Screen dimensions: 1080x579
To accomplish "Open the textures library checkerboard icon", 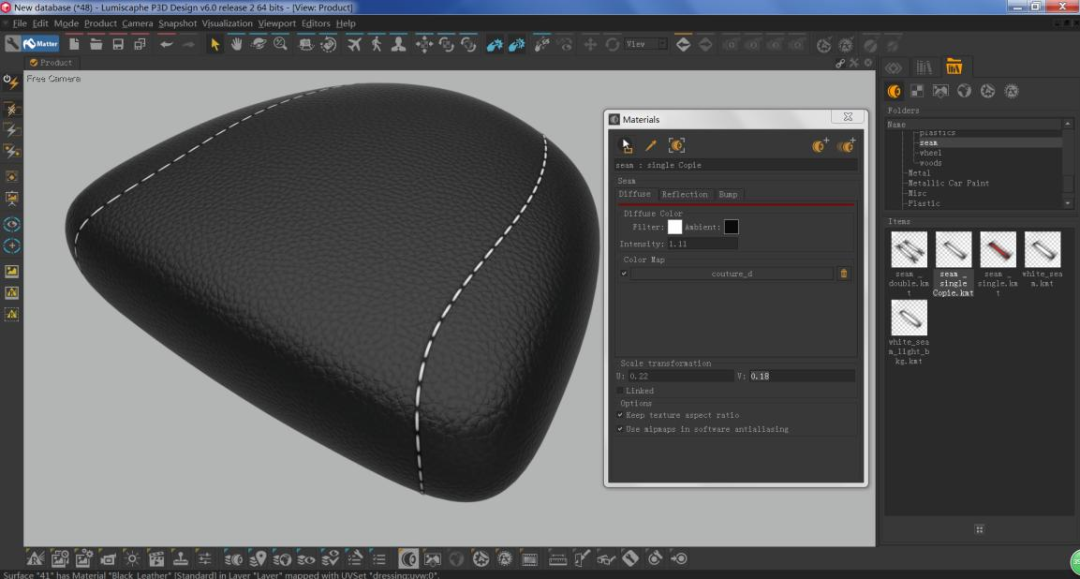I will click(917, 91).
